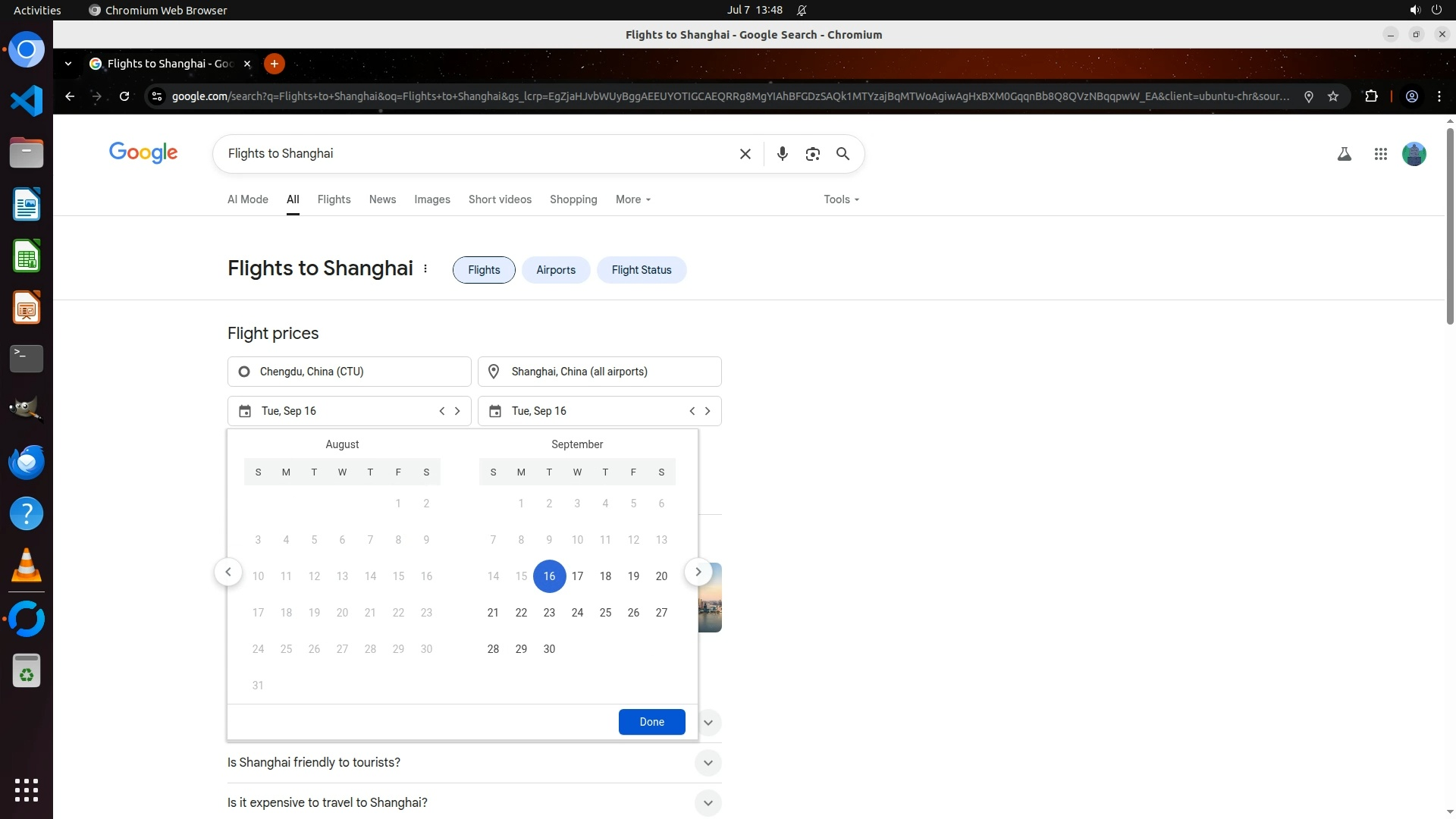The height and width of the screenshot is (819, 1456).
Task: Bookmark this page with star icon
Action: point(1333,96)
